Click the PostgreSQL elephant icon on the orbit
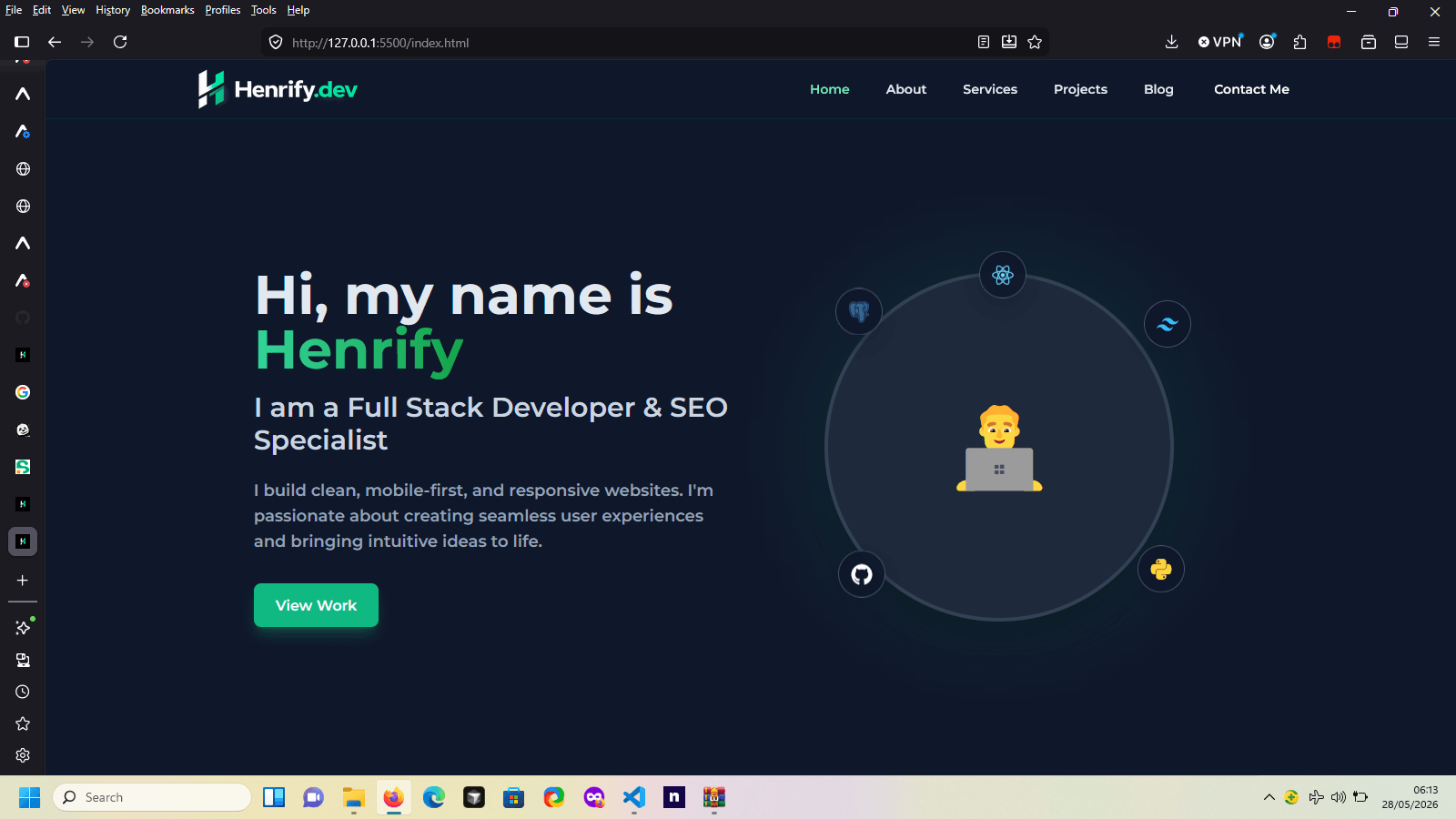 click(859, 311)
